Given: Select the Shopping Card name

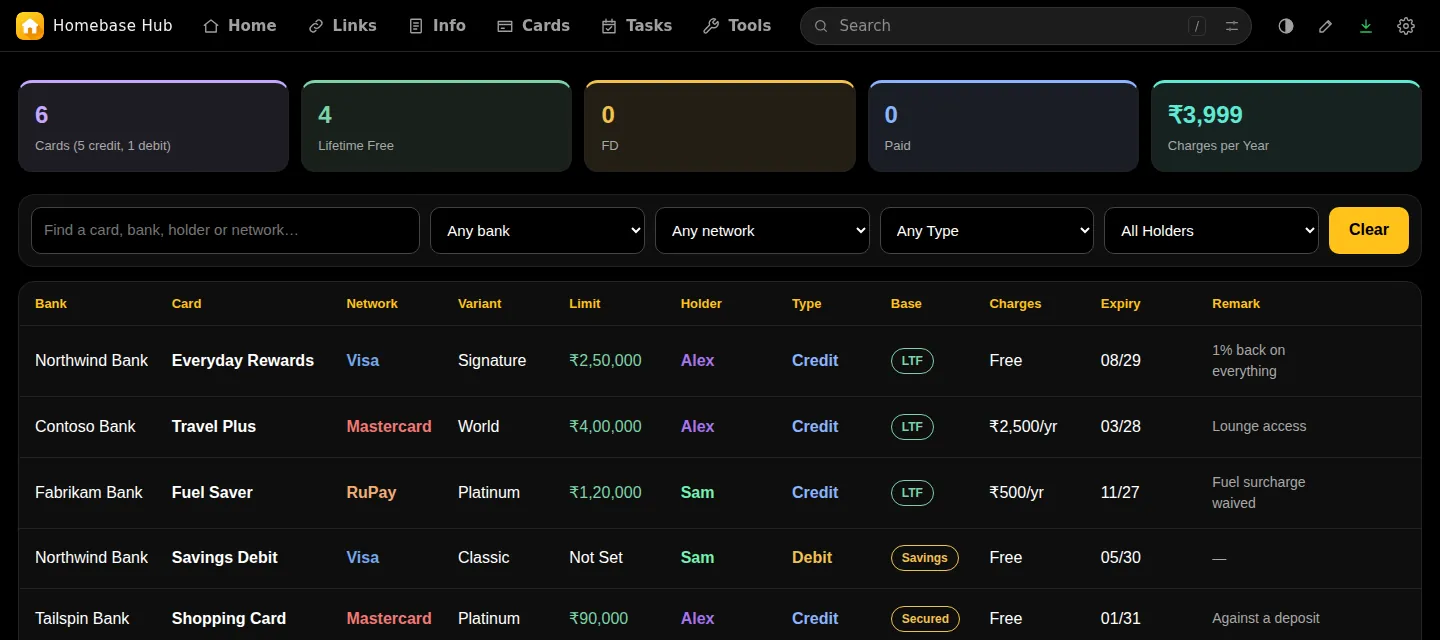Looking at the screenshot, I should click(229, 619).
